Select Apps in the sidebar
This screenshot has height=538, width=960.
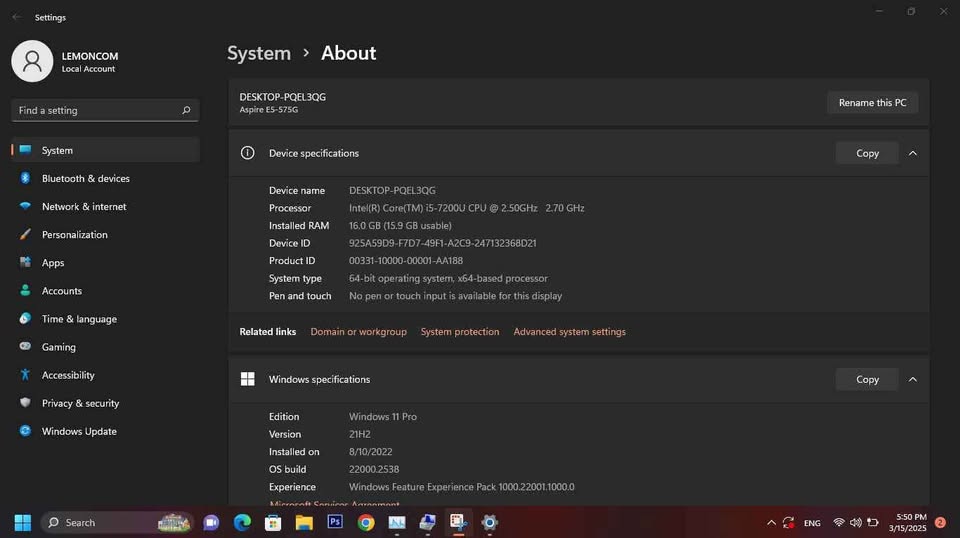pos(105,263)
